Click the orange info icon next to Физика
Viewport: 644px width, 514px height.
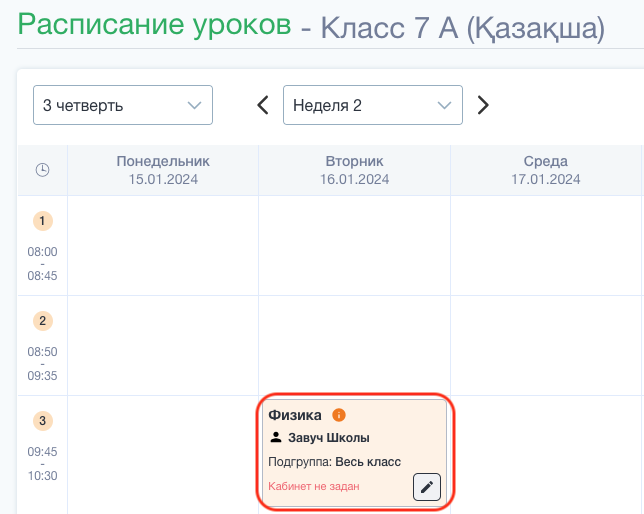click(x=339, y=415)
